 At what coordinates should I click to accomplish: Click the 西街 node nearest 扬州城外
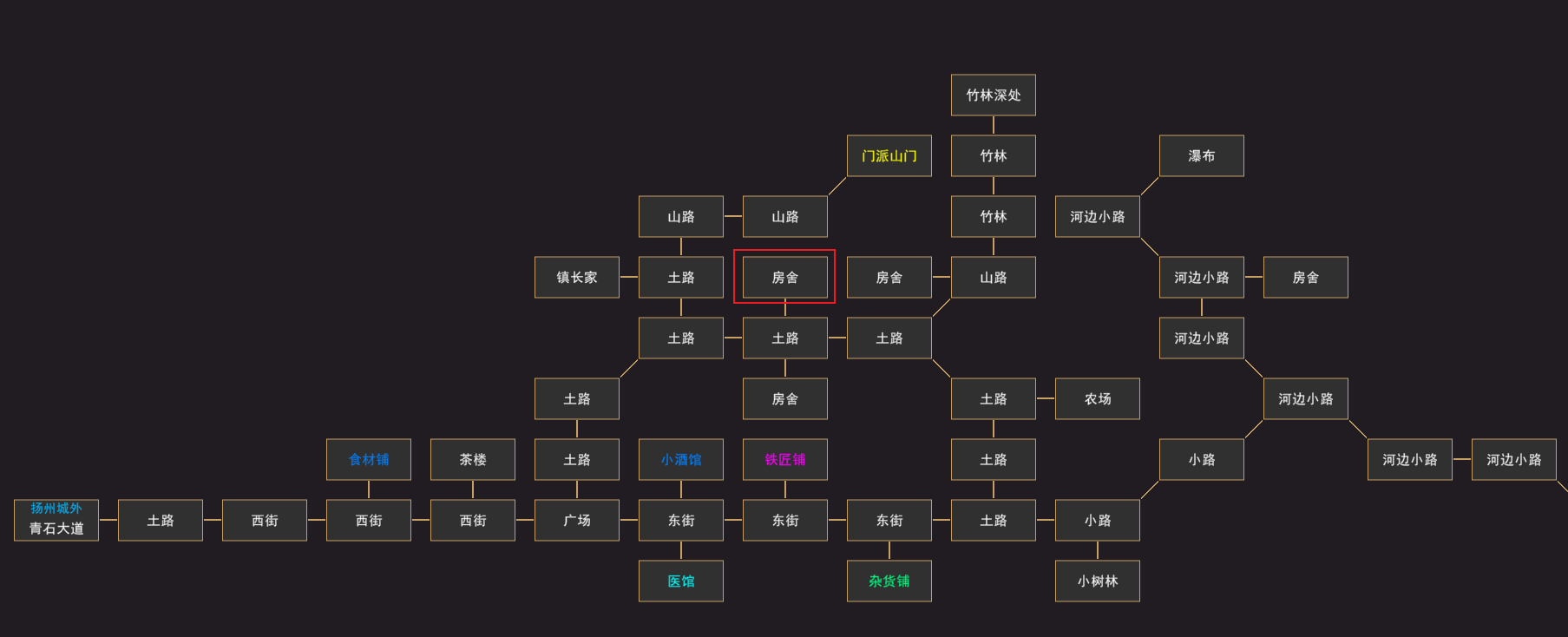(x=264, y=520)
